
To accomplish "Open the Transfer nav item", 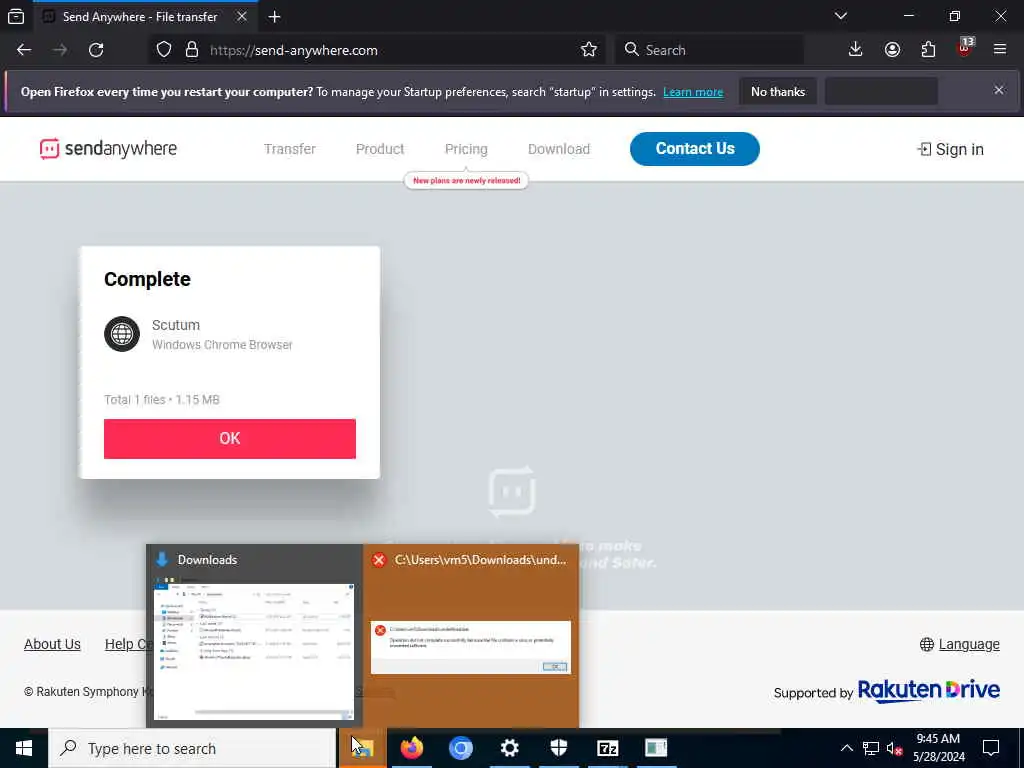I will [x=290, y=149].
